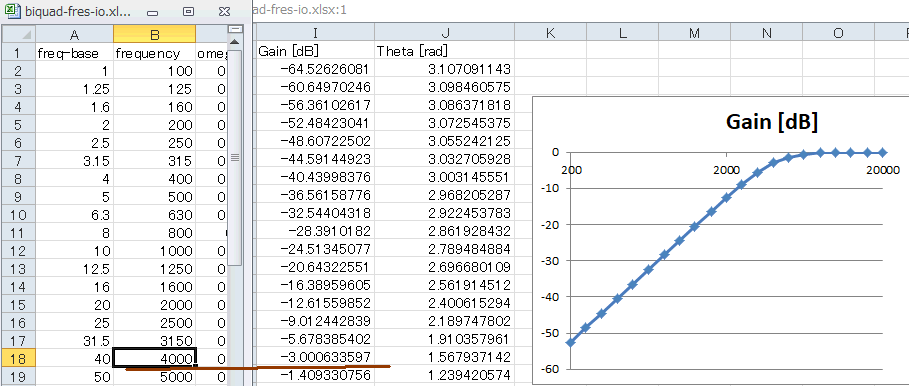The width and height of the screenshot is (909, 386).
Task: Click the 'Theta [rad]' header cell
Action: (444, 51)
